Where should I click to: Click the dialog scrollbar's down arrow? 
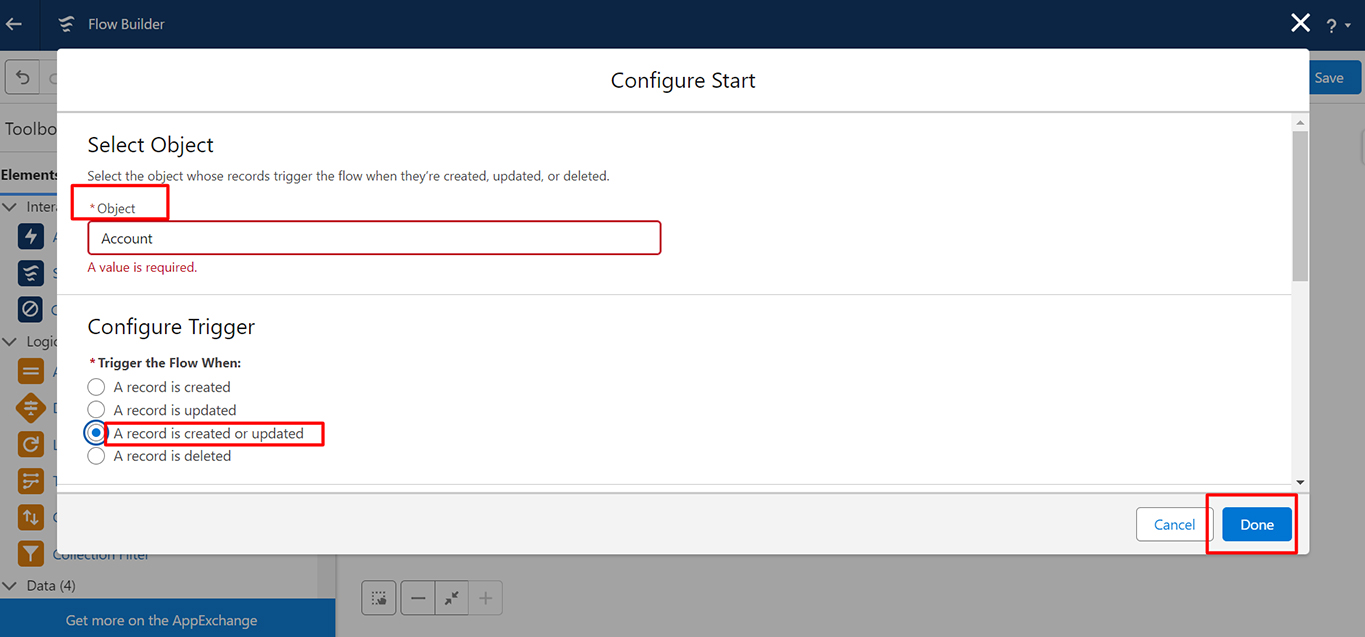pyautogui.click(x=1300, y=482)
